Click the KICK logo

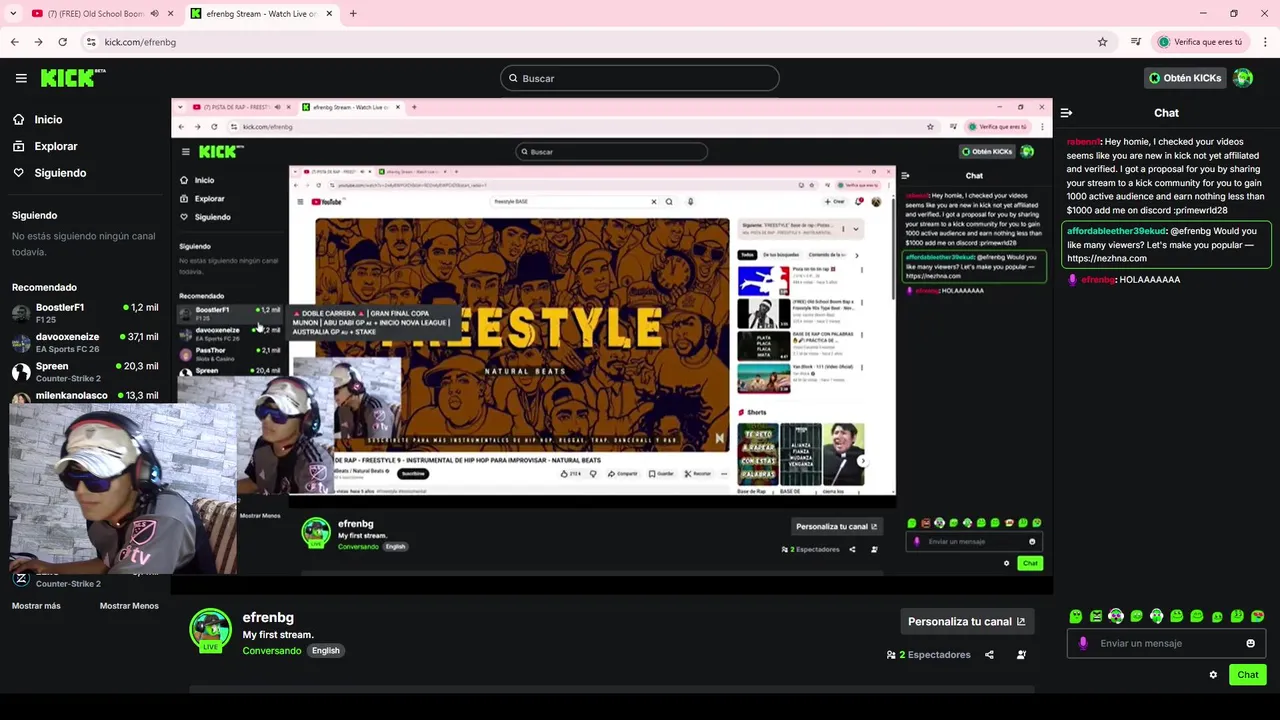pyautogui.click(x=73, y=78)
